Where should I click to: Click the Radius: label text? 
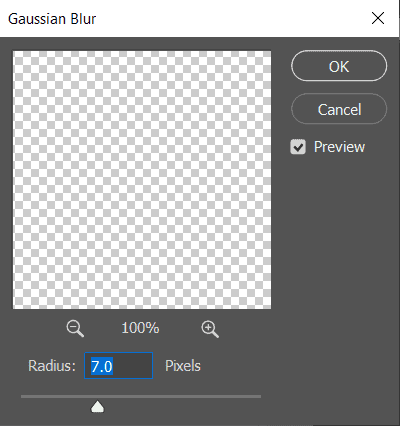52,366
